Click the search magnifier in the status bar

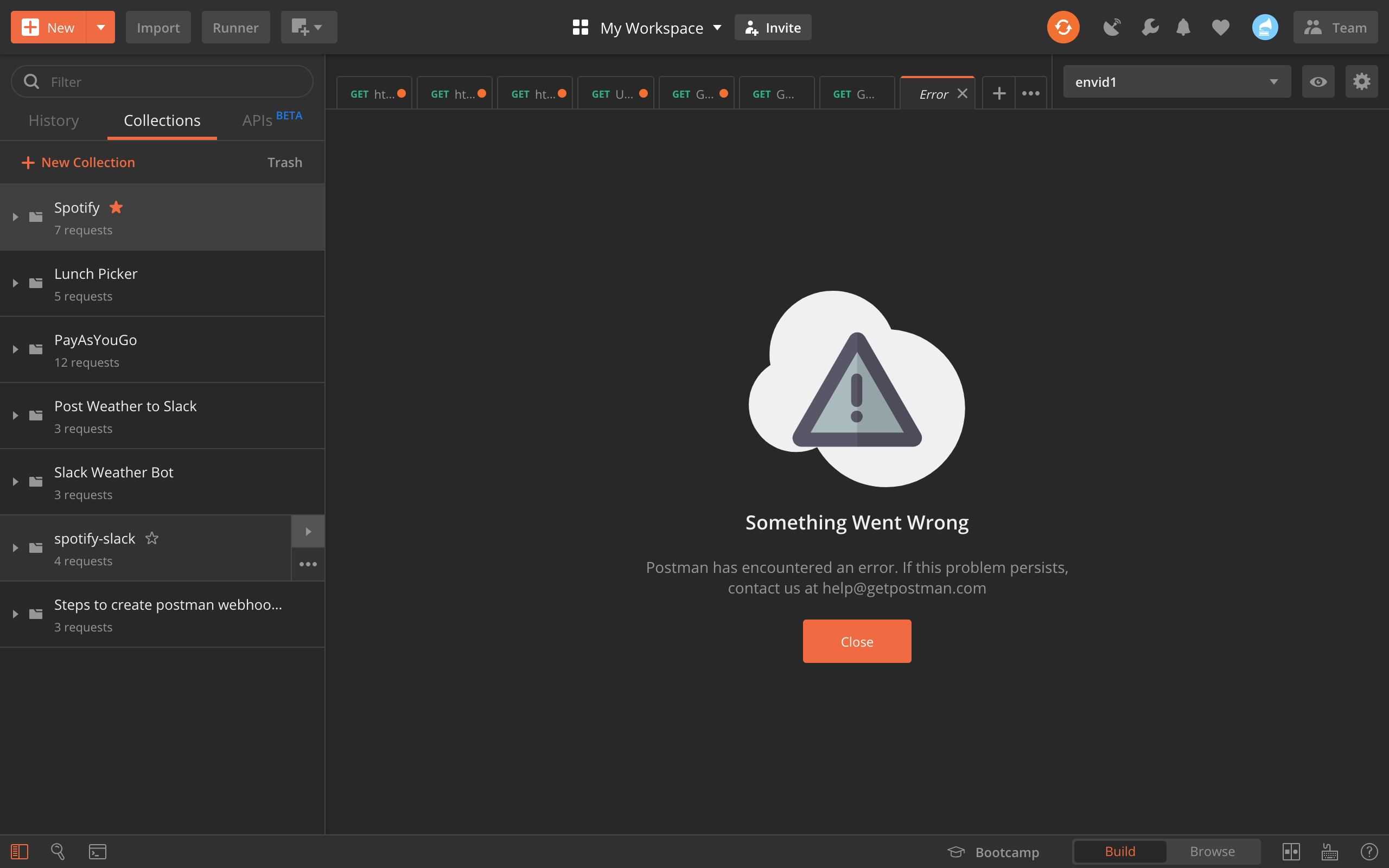click(x=58, y=851)
